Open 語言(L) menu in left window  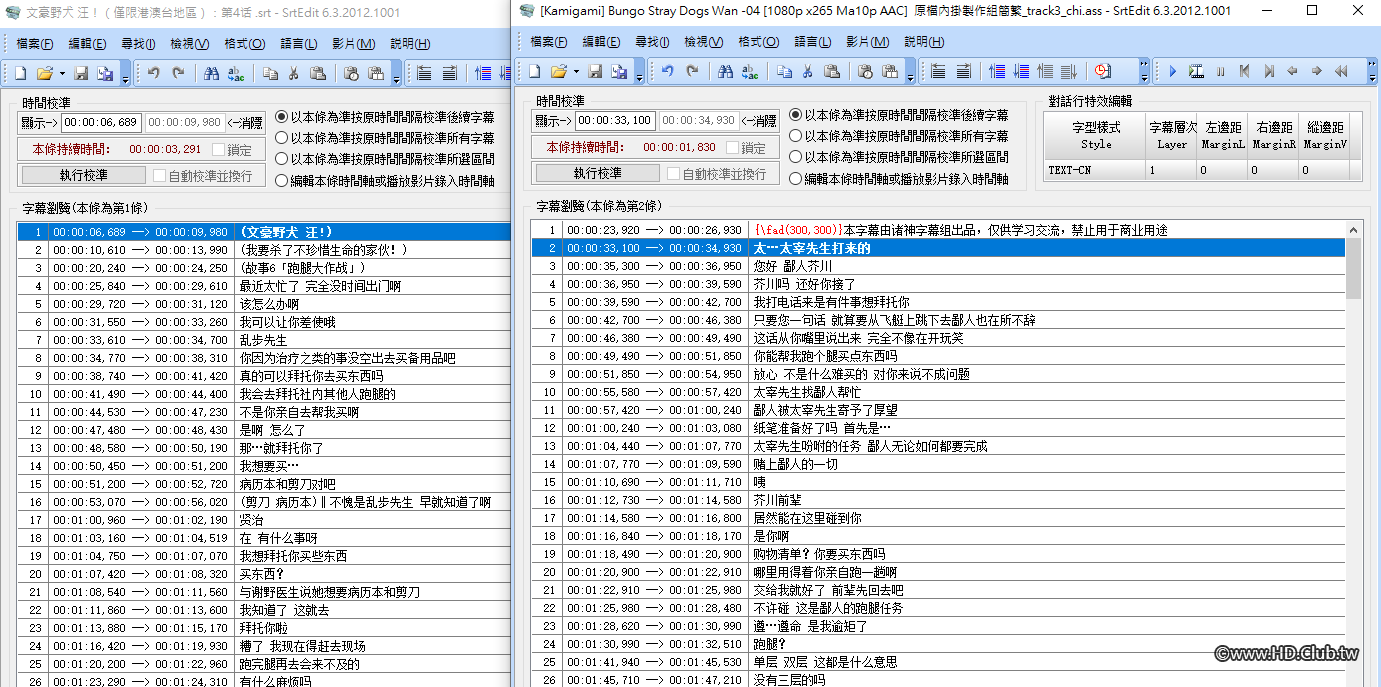[299, 44]
